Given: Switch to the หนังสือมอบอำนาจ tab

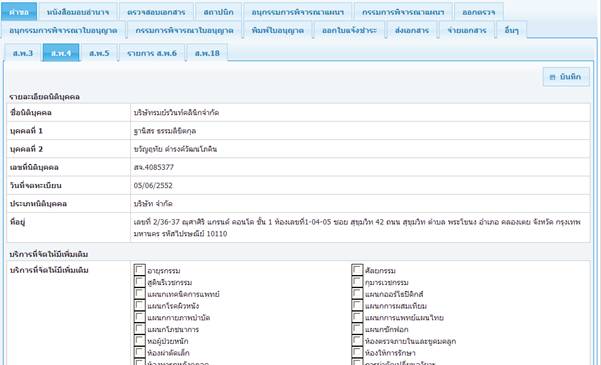Looking at the screenshot, I should [78, 12].
